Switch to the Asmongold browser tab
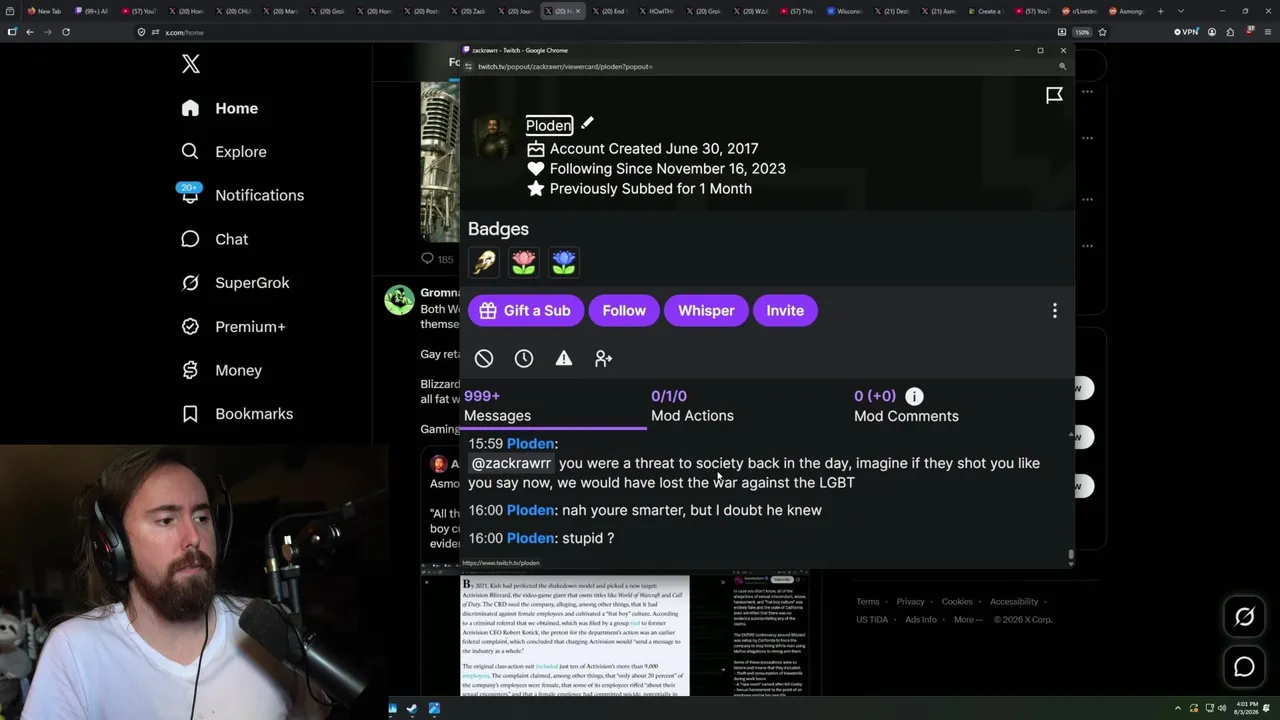The height and width of the screenshot is (720, 1280). 1125,11
